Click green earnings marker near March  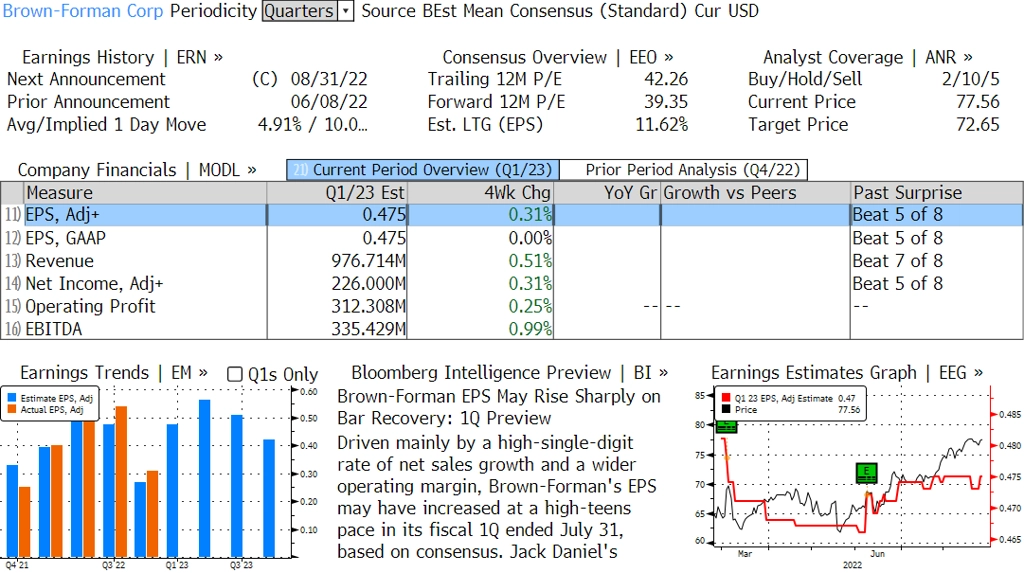726,427
